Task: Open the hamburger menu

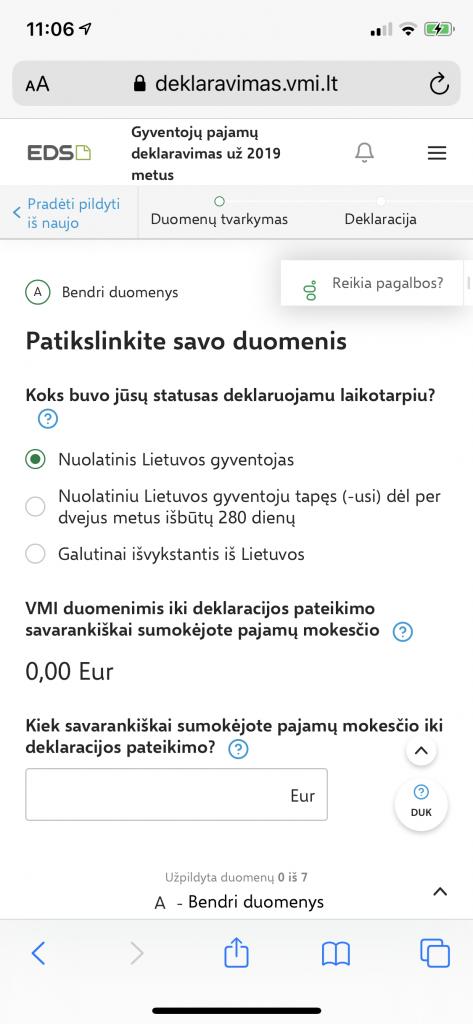Action: (436, 153)
